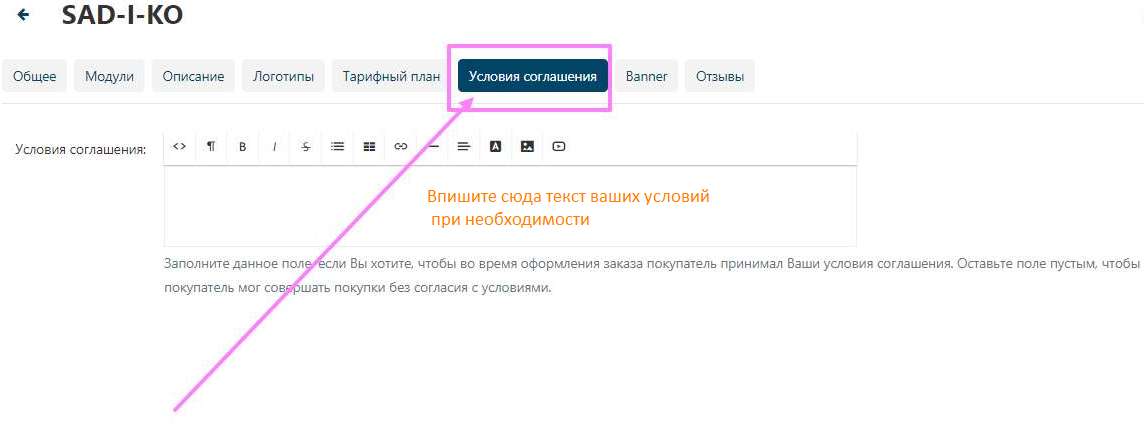
Task: Apply bold formatting
Action: [x=242, y=147]
